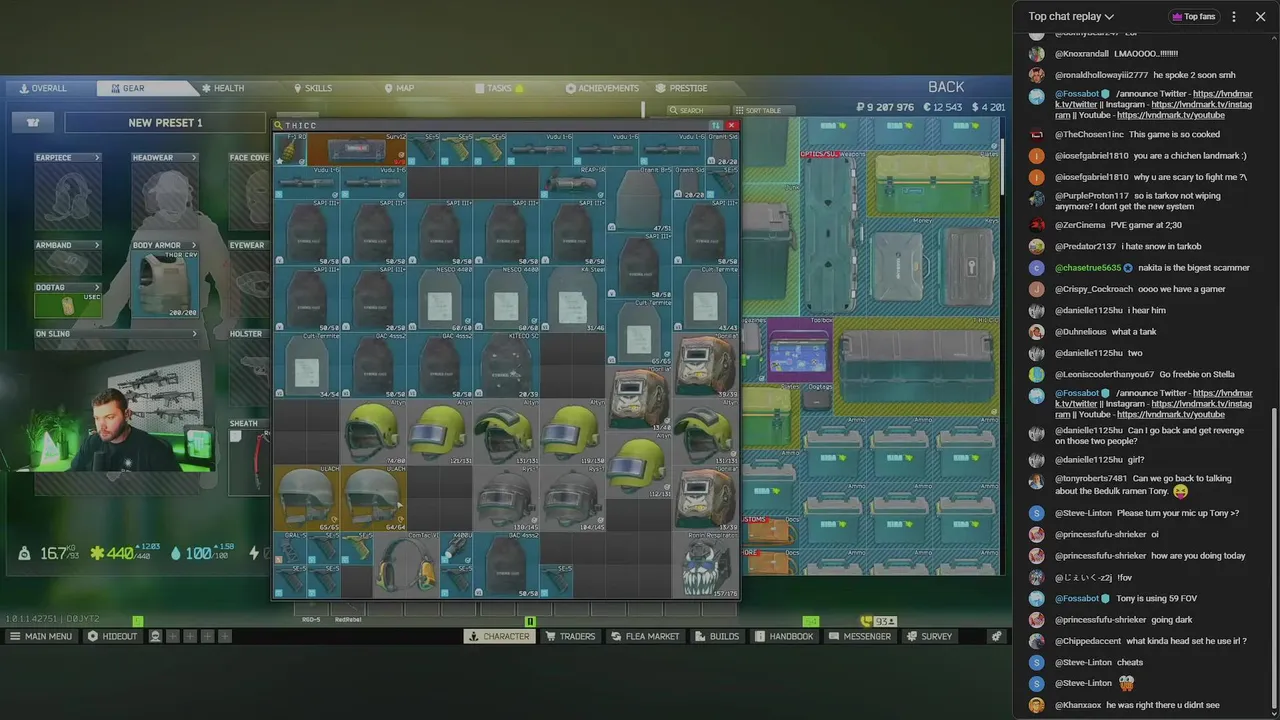Expand the DOGTAG slot arrow
The image size is (1280, 720).
(x=97, y=288)
